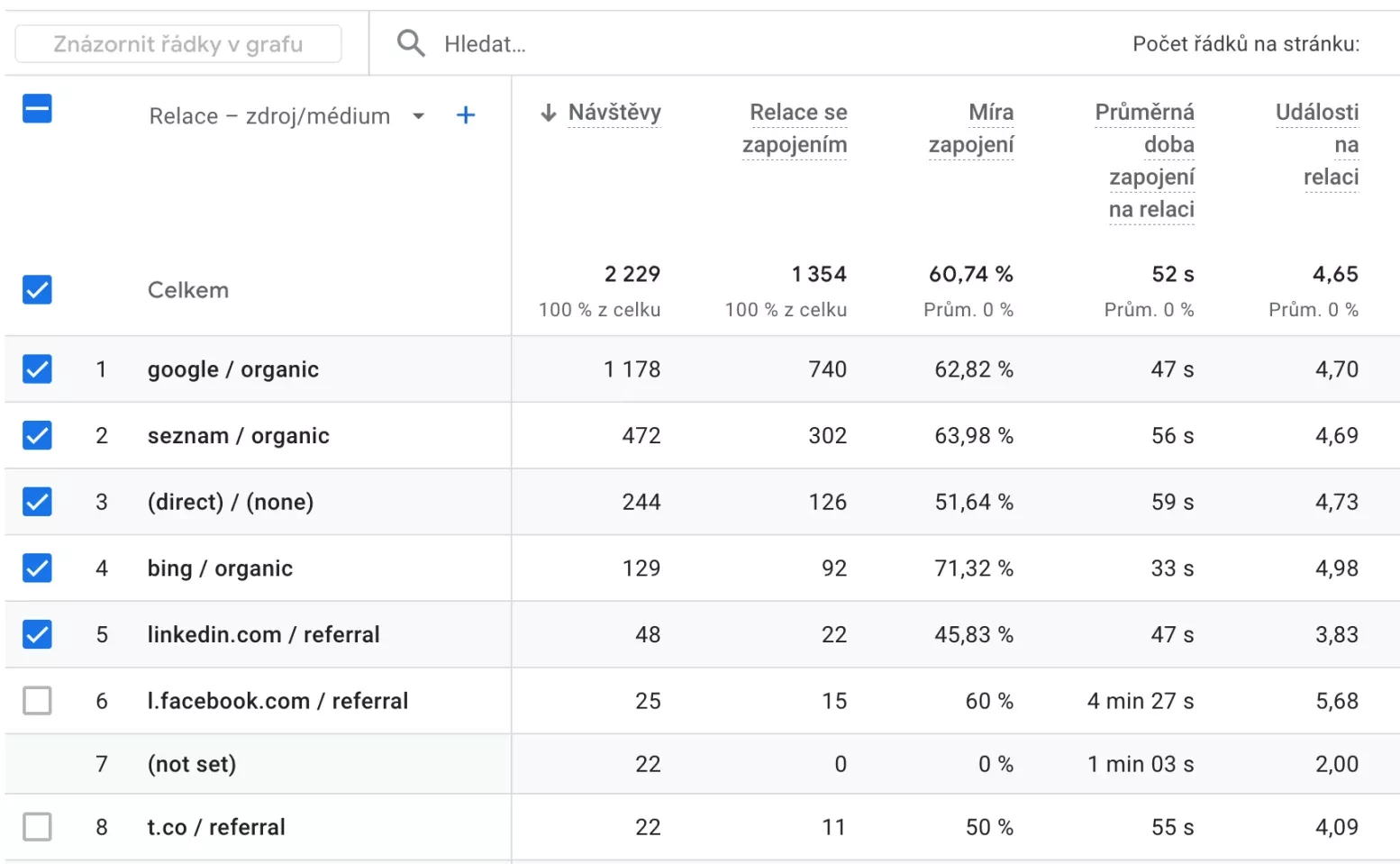
Task: Check the t.co / referral checkbox
Action: tap(37, 827)
